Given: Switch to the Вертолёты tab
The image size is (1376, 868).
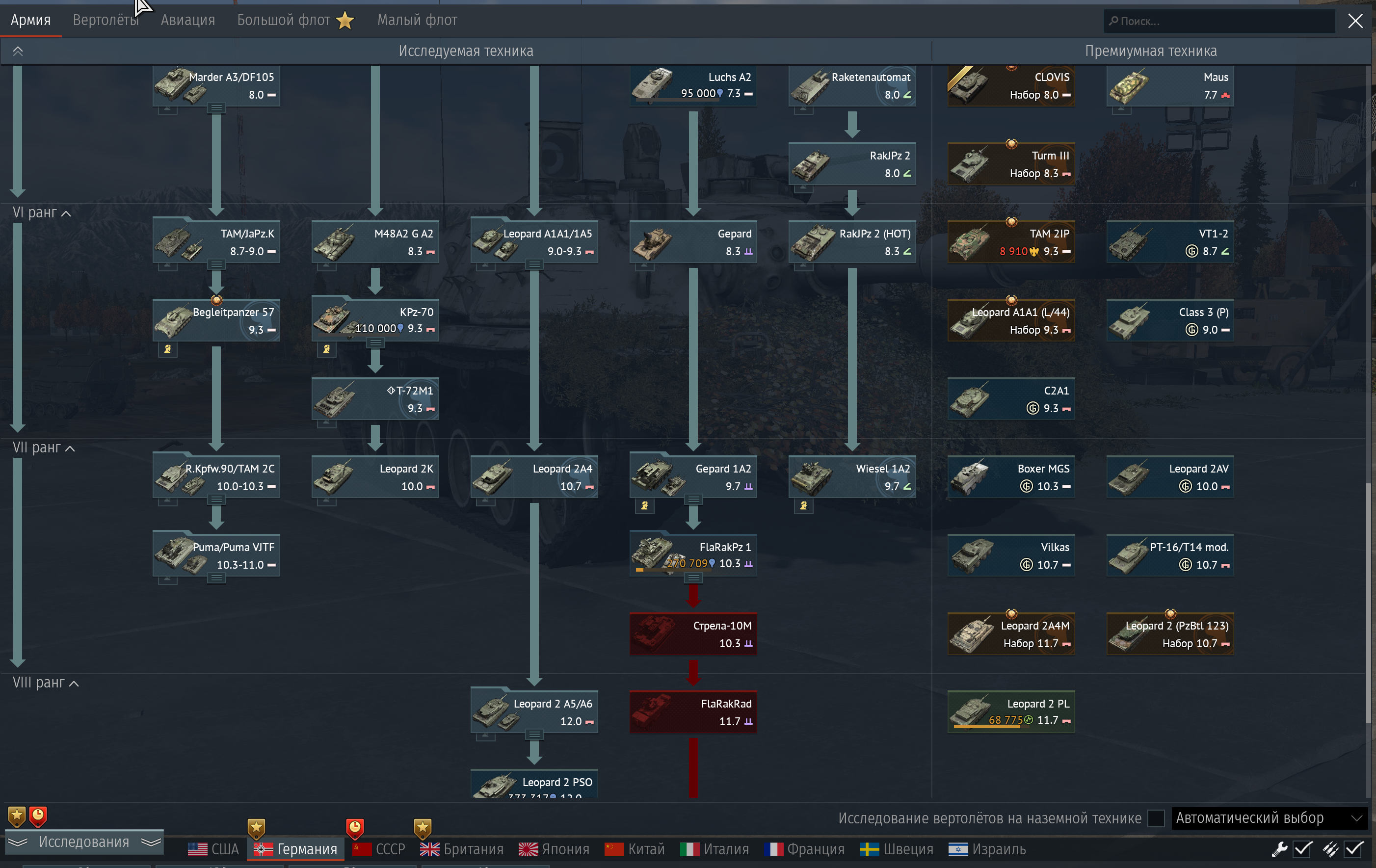Looking at the screenshot, I should (x=106, y=20).
